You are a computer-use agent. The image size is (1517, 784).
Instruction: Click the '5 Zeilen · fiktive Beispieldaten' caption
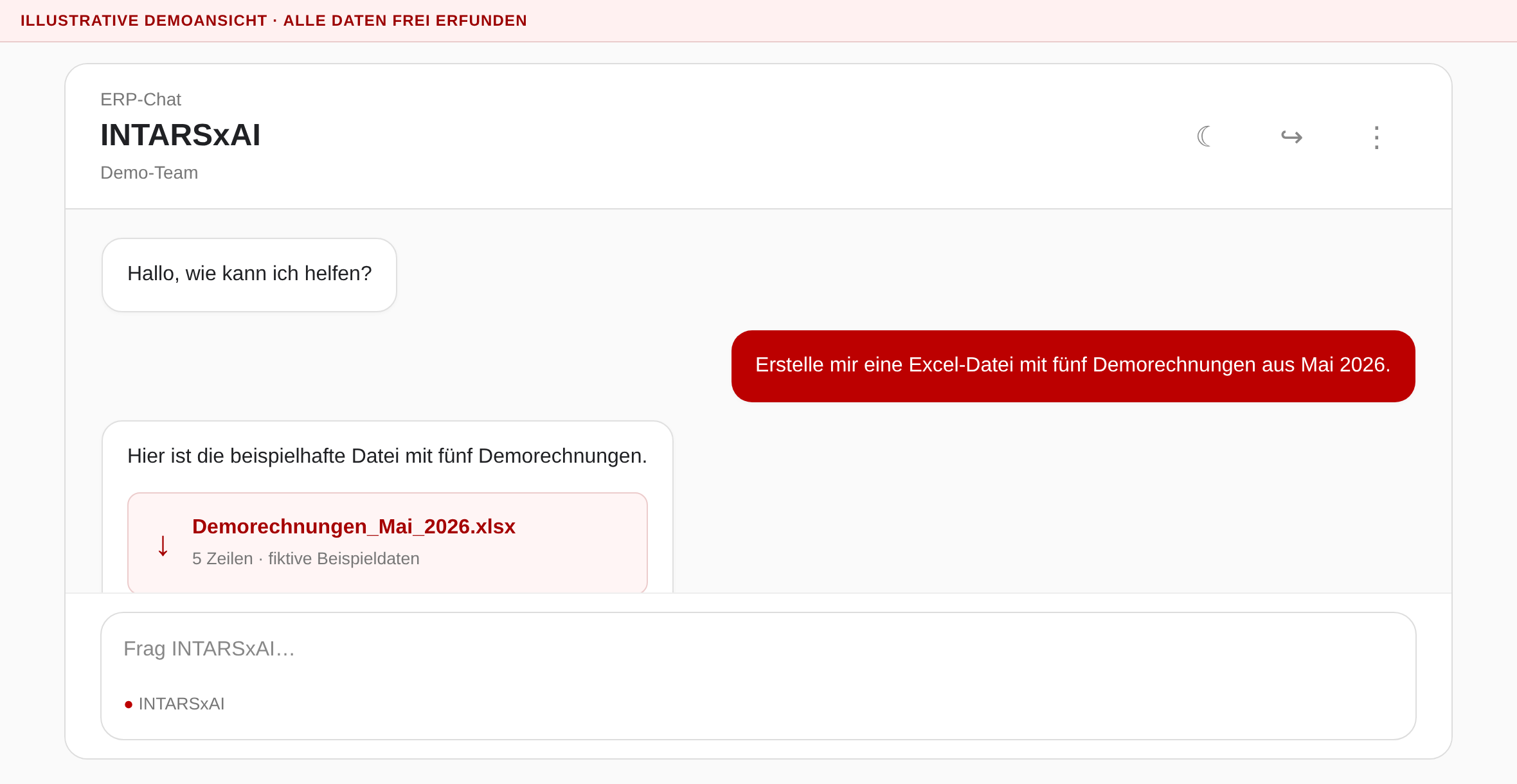pos(306,558)
